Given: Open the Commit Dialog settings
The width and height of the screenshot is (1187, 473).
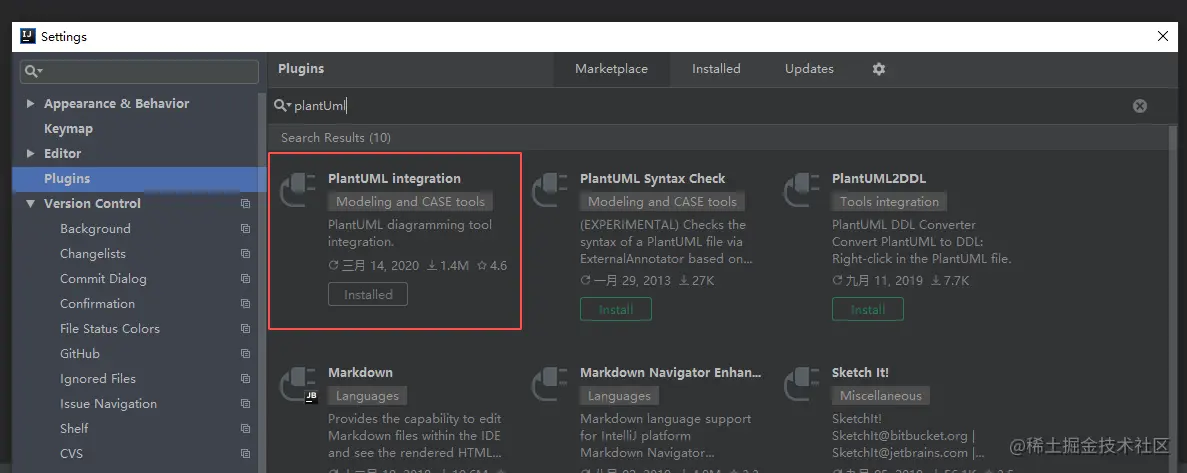Looking at the screenshot, I should [x=103, y=279].
